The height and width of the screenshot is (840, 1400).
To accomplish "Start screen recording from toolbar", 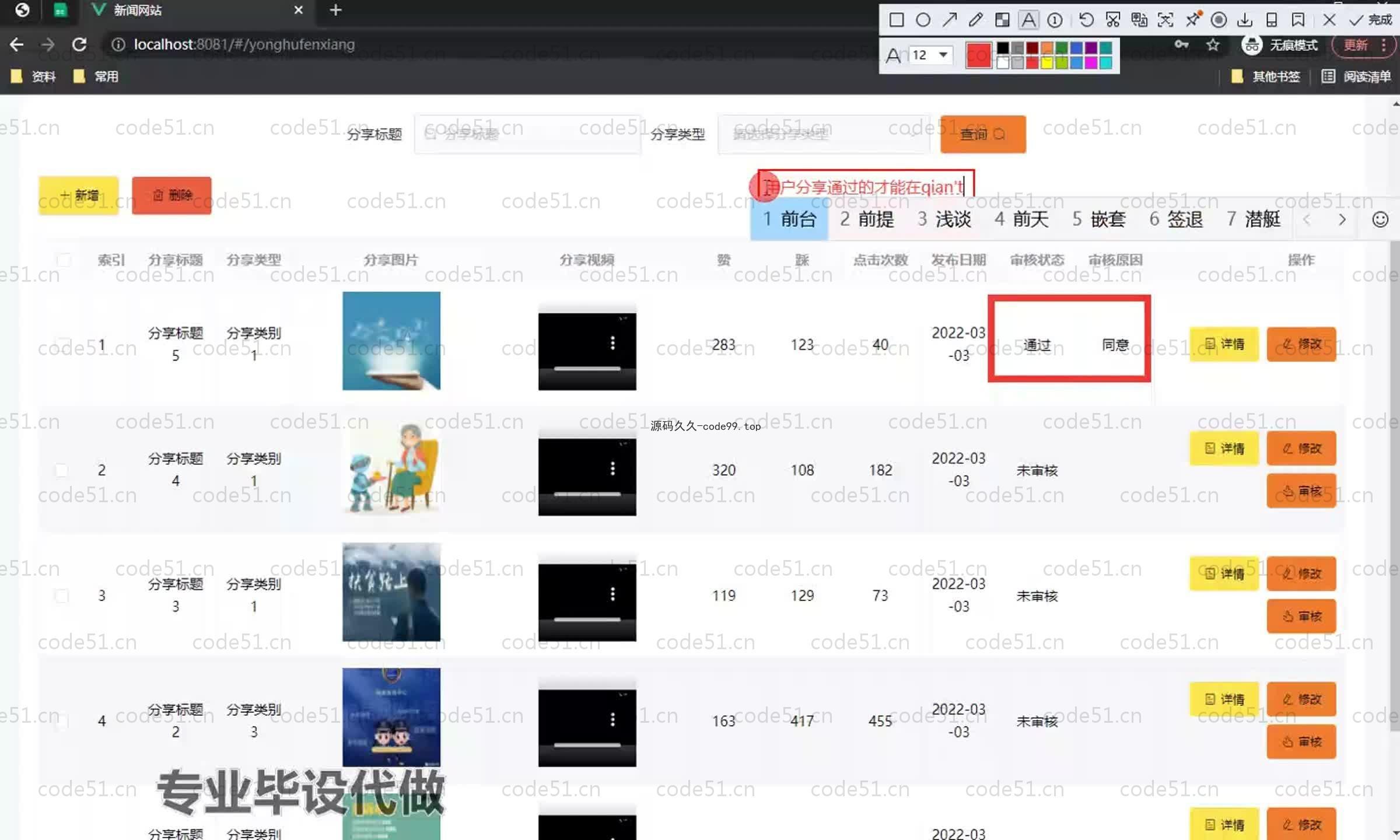I will [x=1219, y=20].
